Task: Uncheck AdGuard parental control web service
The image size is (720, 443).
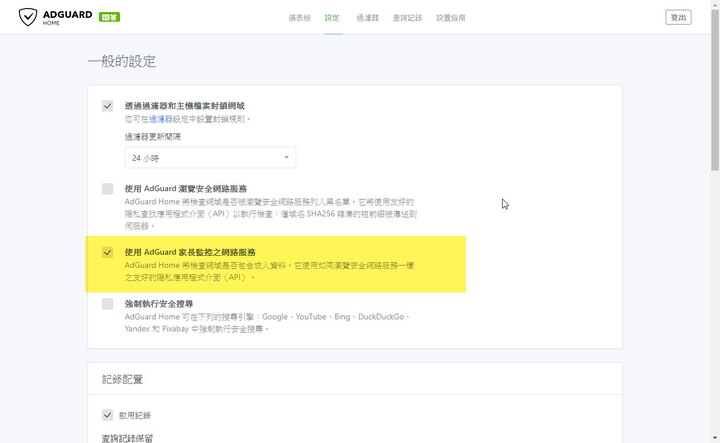Action: (x=107, y=252)
